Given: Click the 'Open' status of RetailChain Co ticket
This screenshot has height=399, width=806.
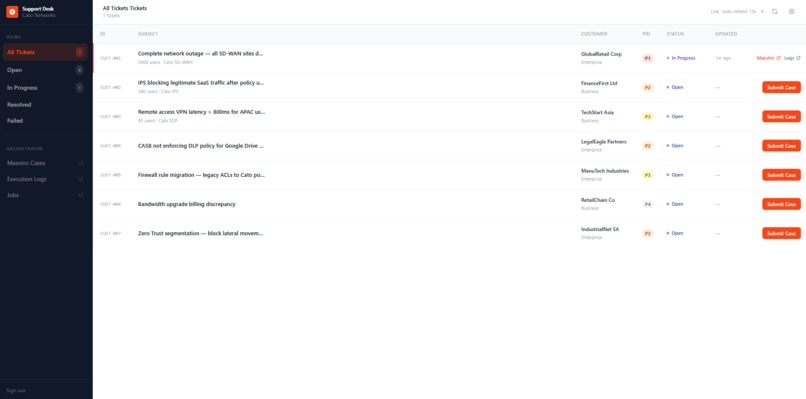Looking at the screenshot, I should 675,204.
